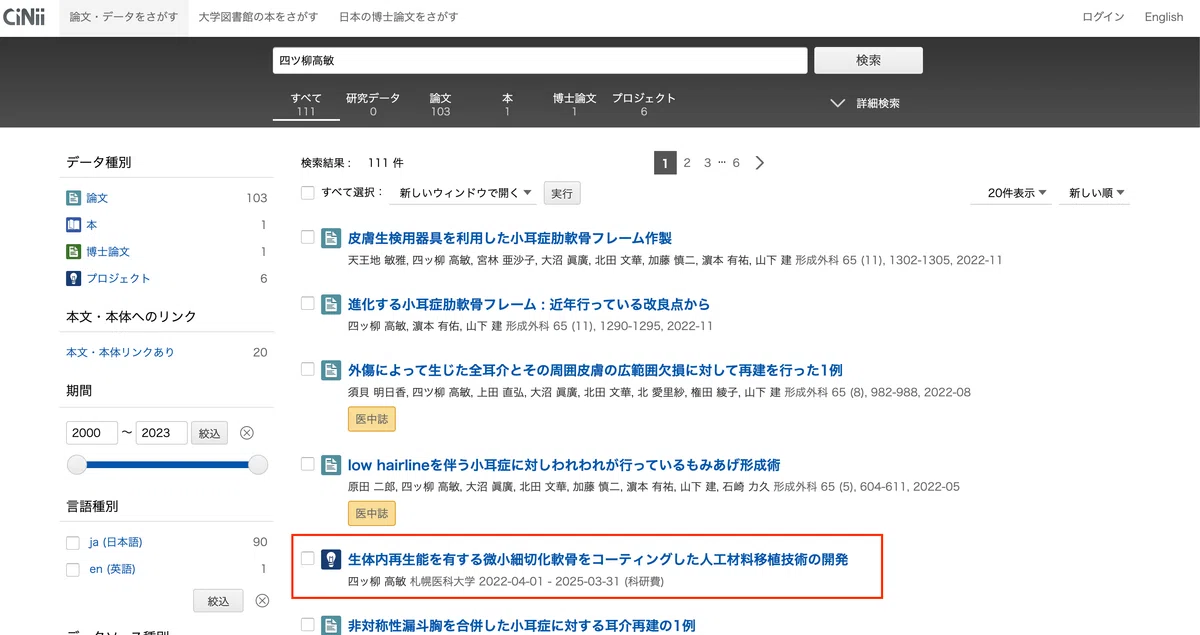Select the 本 tab under search box
1200x635 pixels.
tap(507, 104)
